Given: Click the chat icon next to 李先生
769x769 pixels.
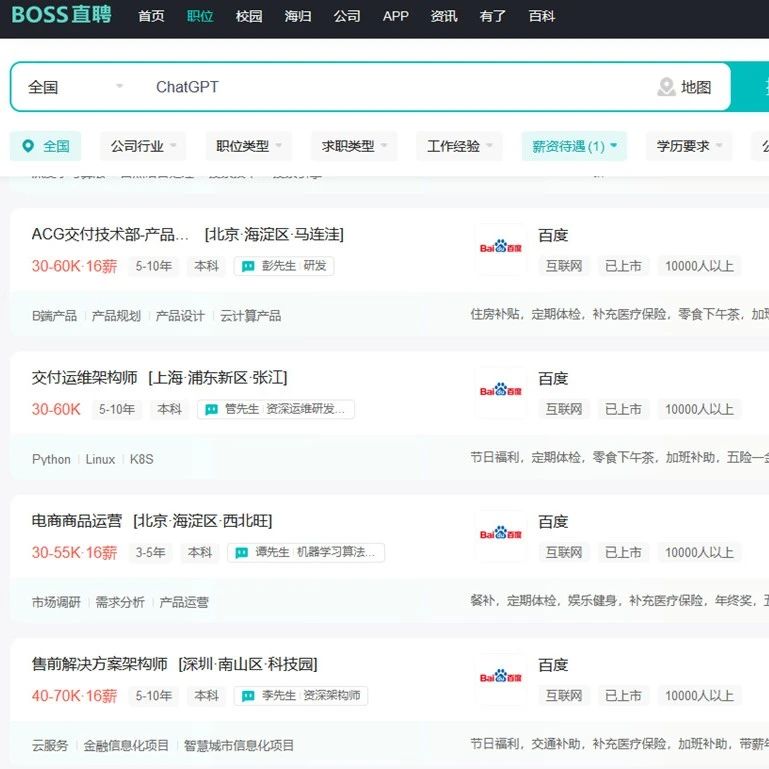Looking at the screenshot, I should tap(248, 696).
